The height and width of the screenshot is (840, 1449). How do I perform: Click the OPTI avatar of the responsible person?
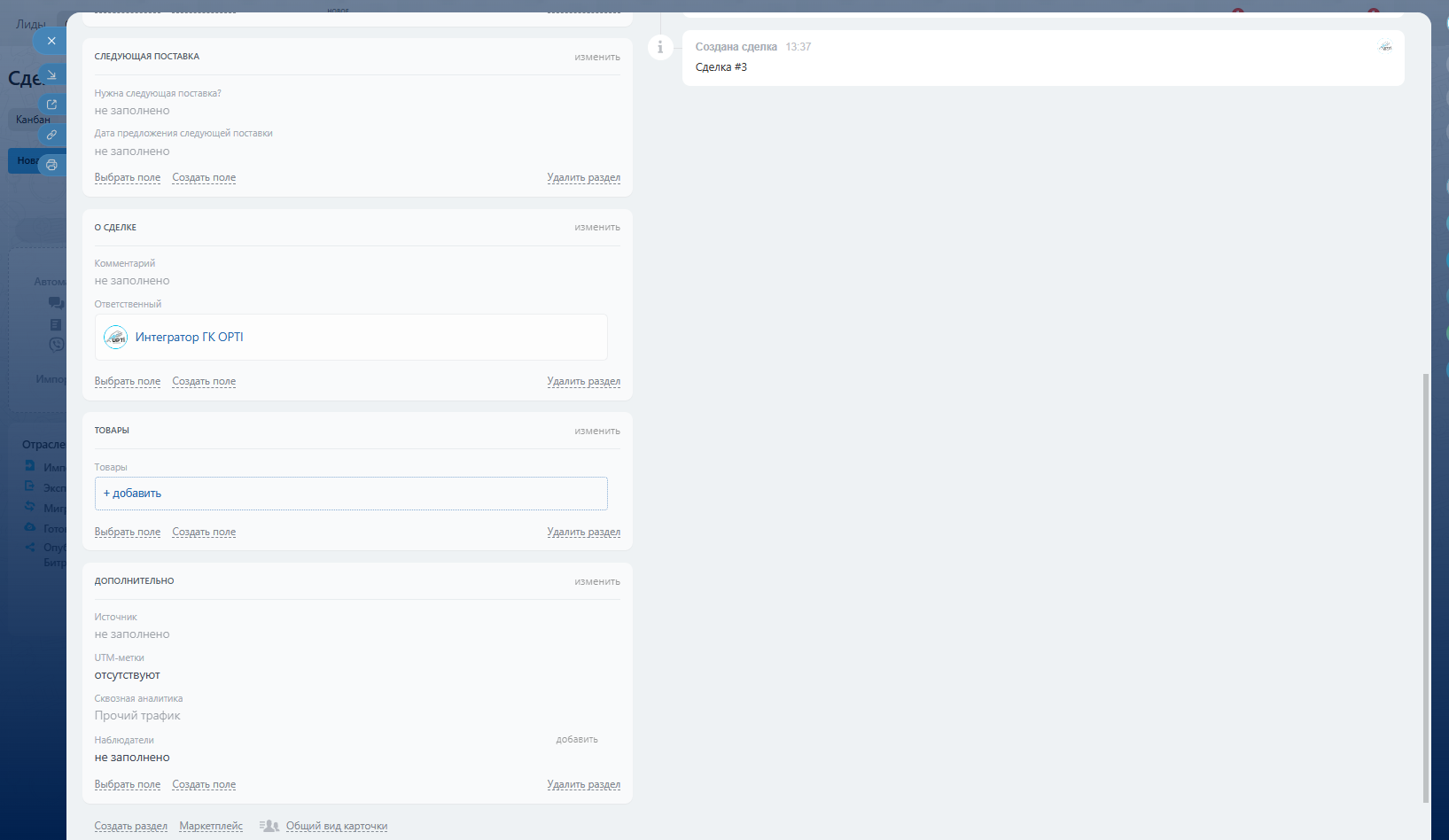[x=116, y=338]
